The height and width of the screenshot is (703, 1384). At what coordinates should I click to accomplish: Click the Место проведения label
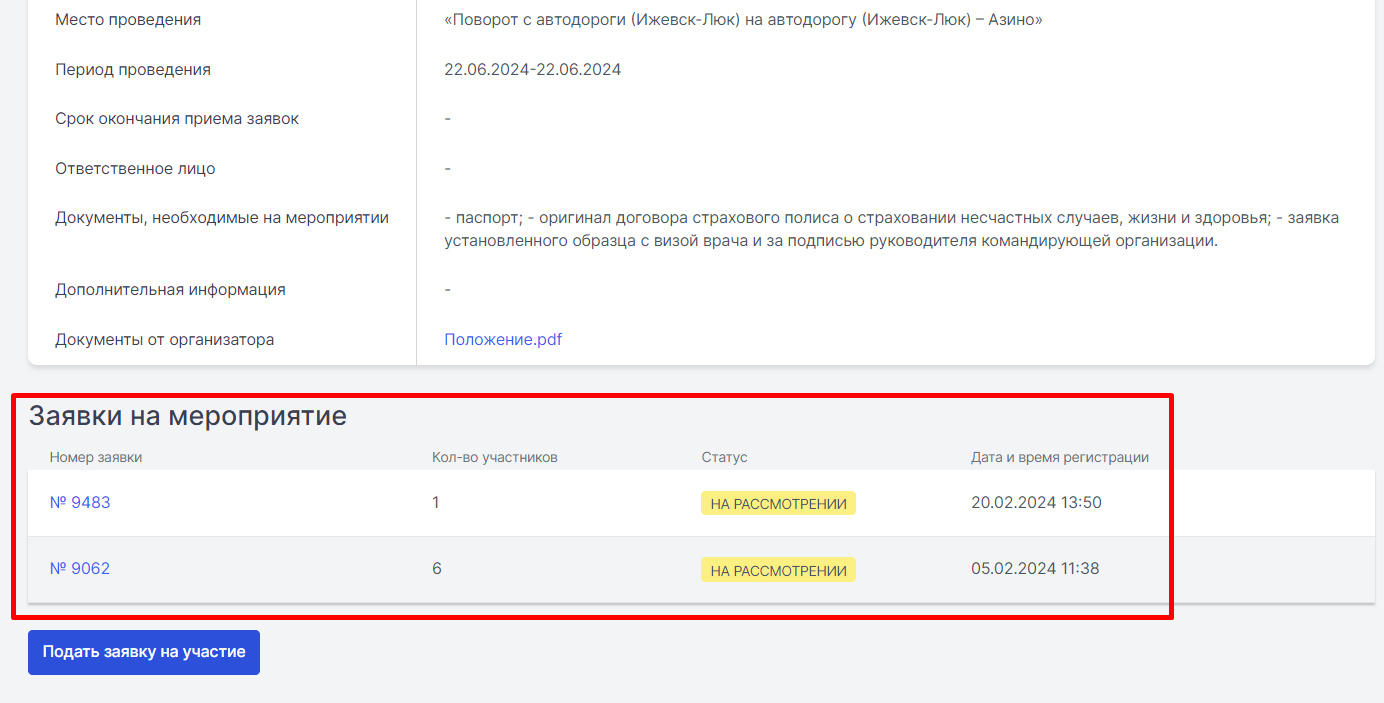point(128,20)
